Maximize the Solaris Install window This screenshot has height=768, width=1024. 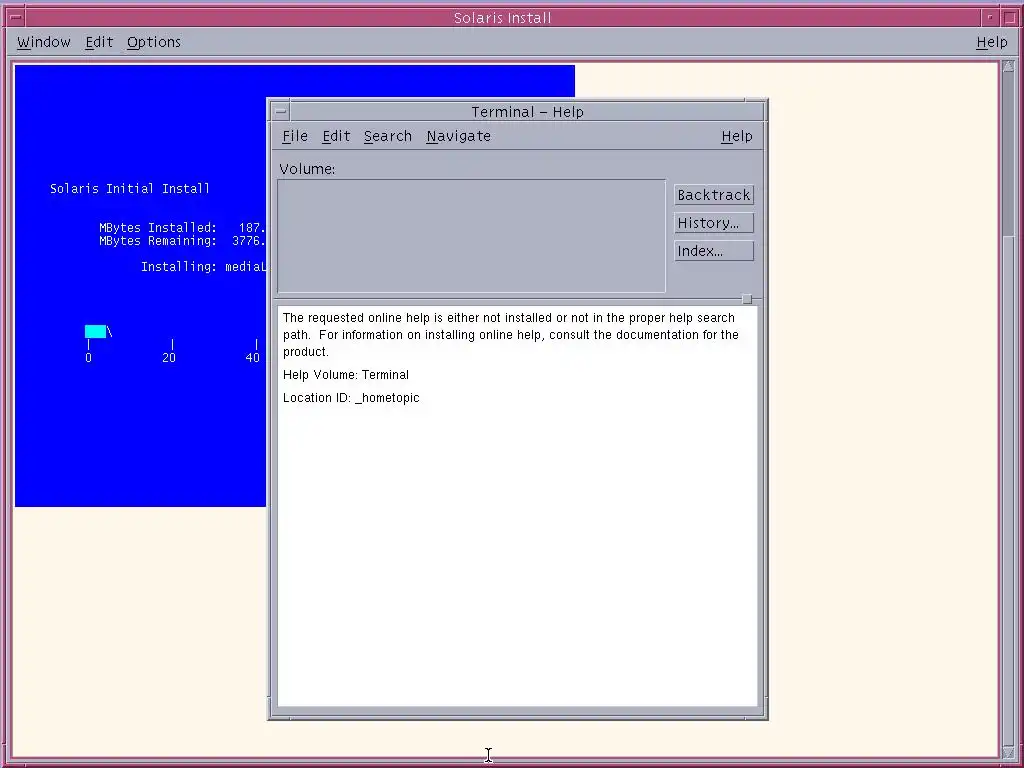coord(1010,18)
